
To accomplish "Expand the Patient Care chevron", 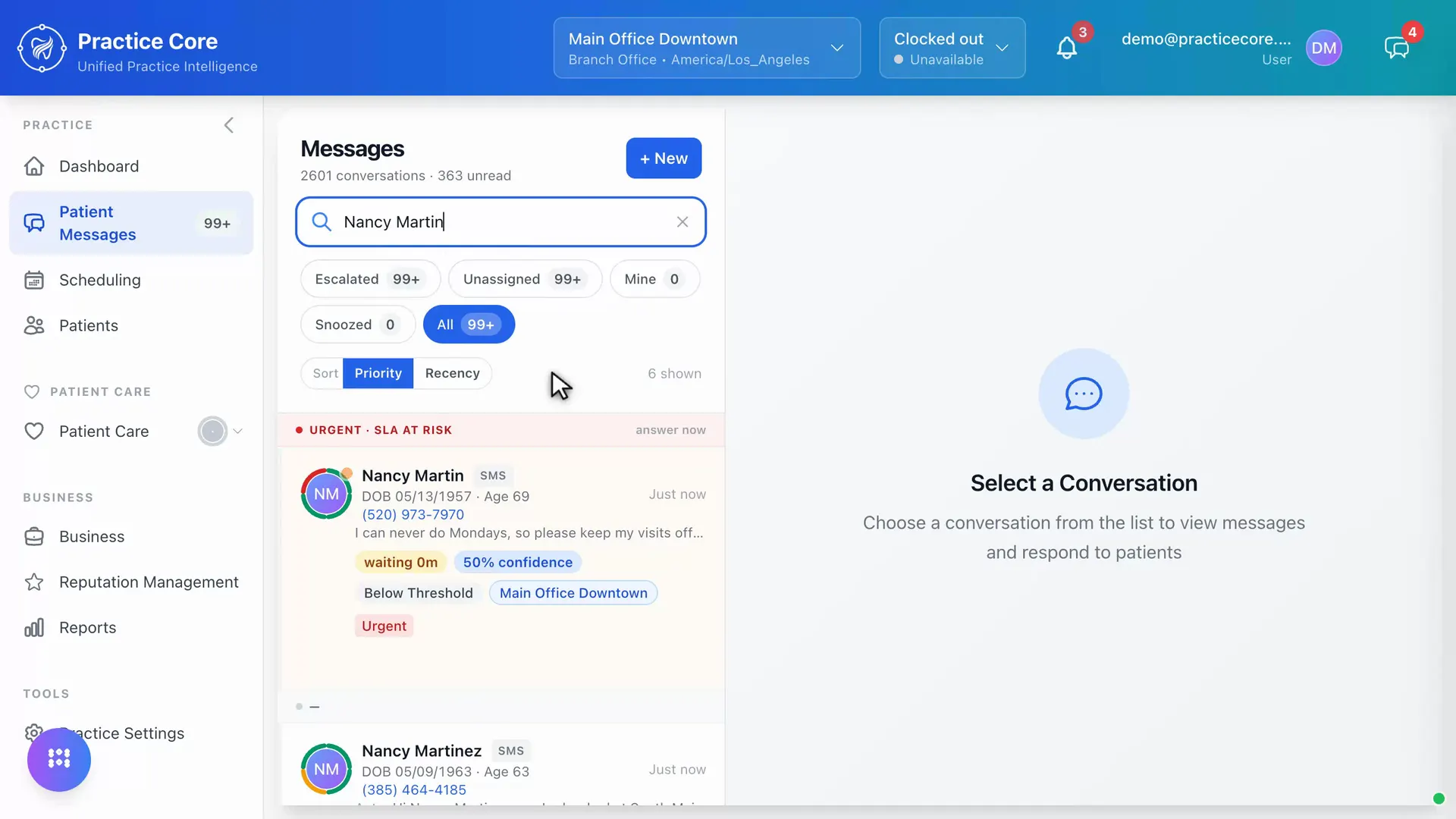I will (238, 431).
